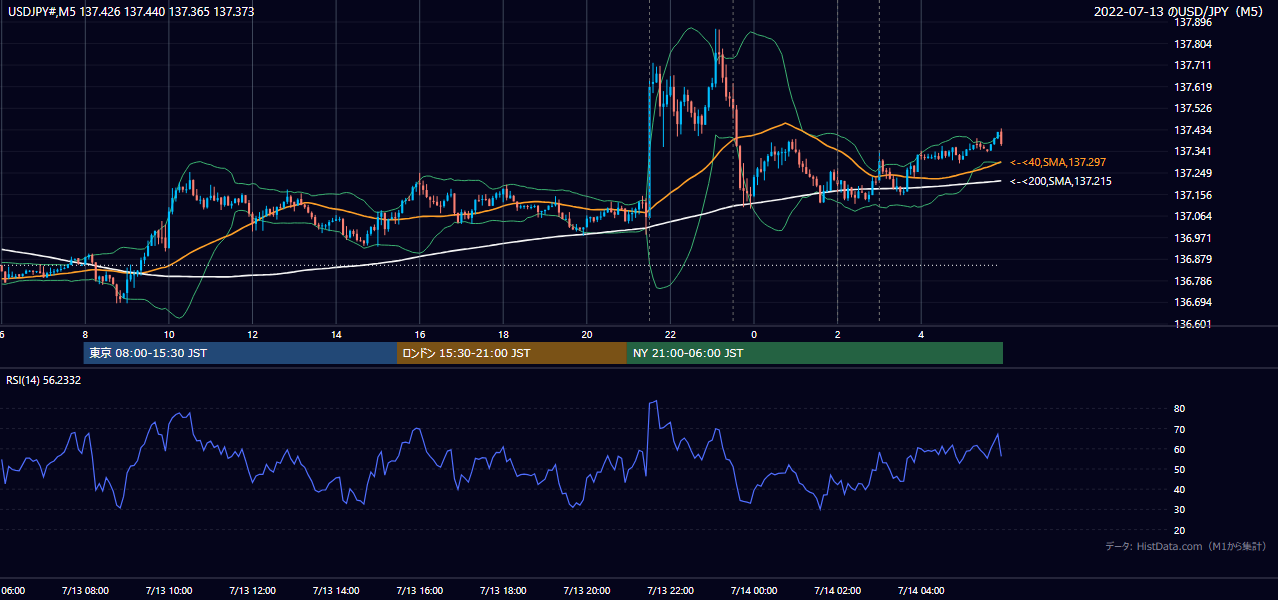Click the bottom time label 7/14 00:00
This screenshot has width=1278, height=600.
pyautogui.click(x=753, y=590)
